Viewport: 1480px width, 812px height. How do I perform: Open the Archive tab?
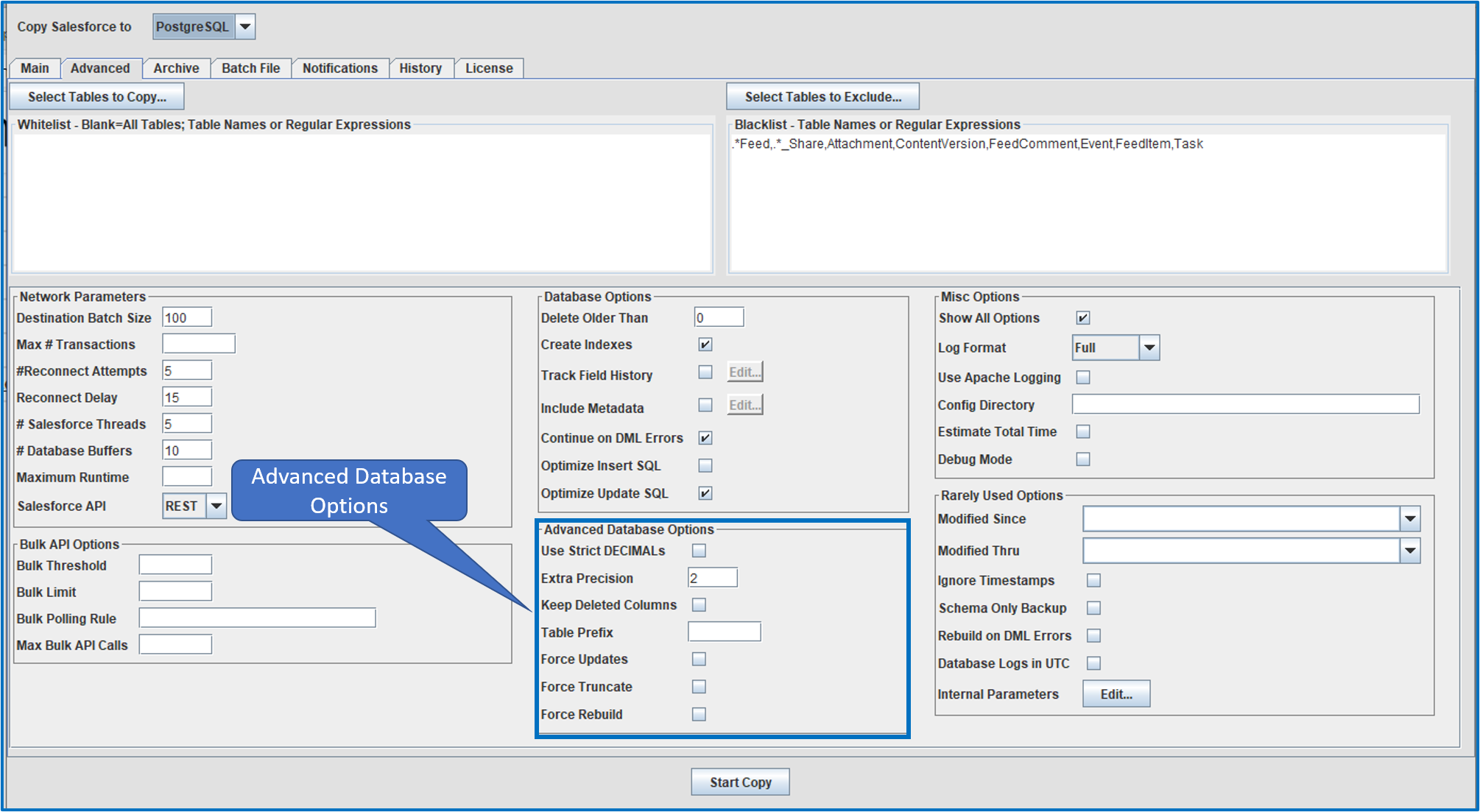click(x=176, y=68)
